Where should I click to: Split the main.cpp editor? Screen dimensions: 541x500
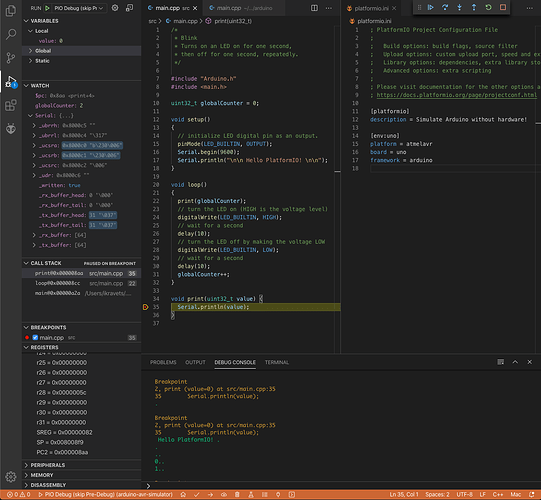[314, 8]
